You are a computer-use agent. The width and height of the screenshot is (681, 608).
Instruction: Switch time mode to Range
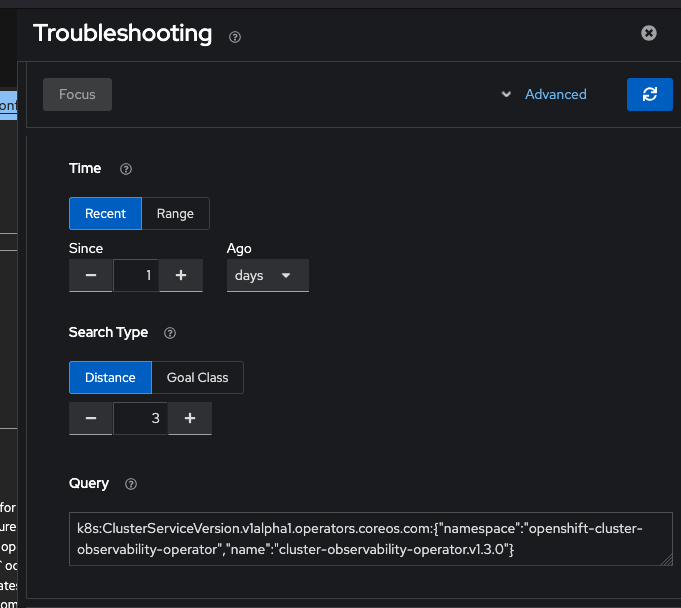click(x=175, y=214)
